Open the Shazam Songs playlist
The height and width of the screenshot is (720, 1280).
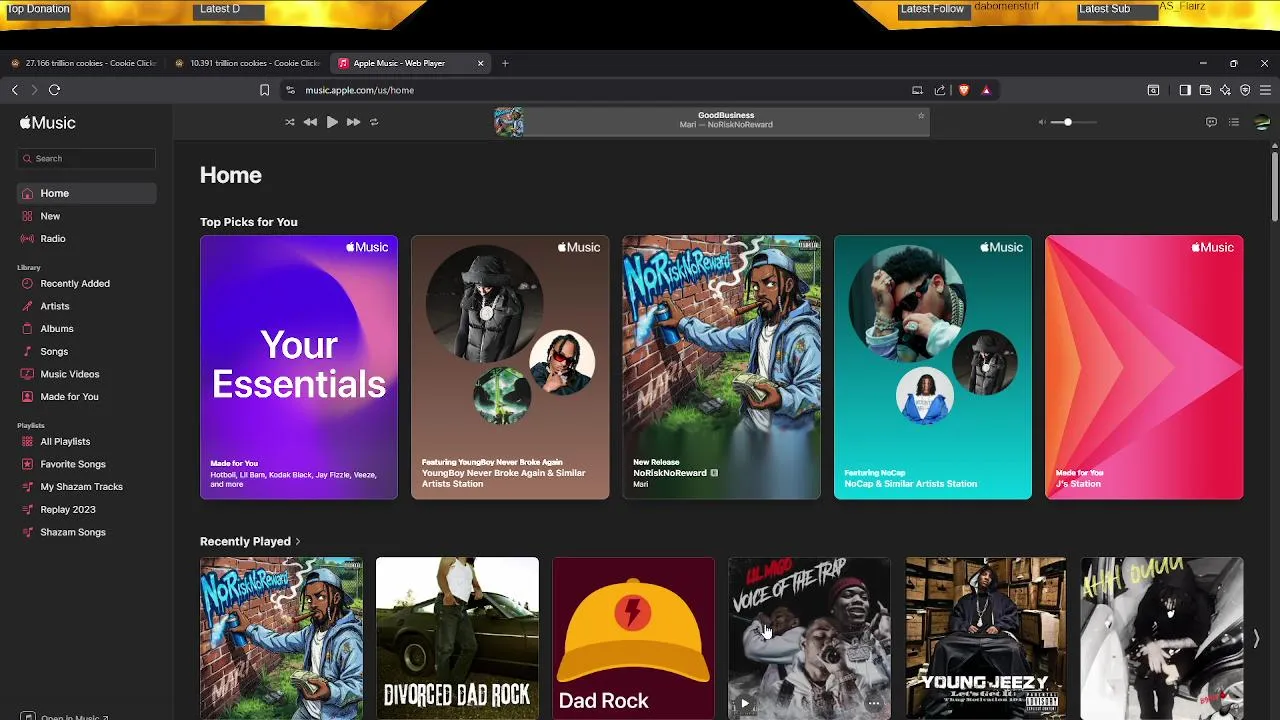(x=87, y=532)
